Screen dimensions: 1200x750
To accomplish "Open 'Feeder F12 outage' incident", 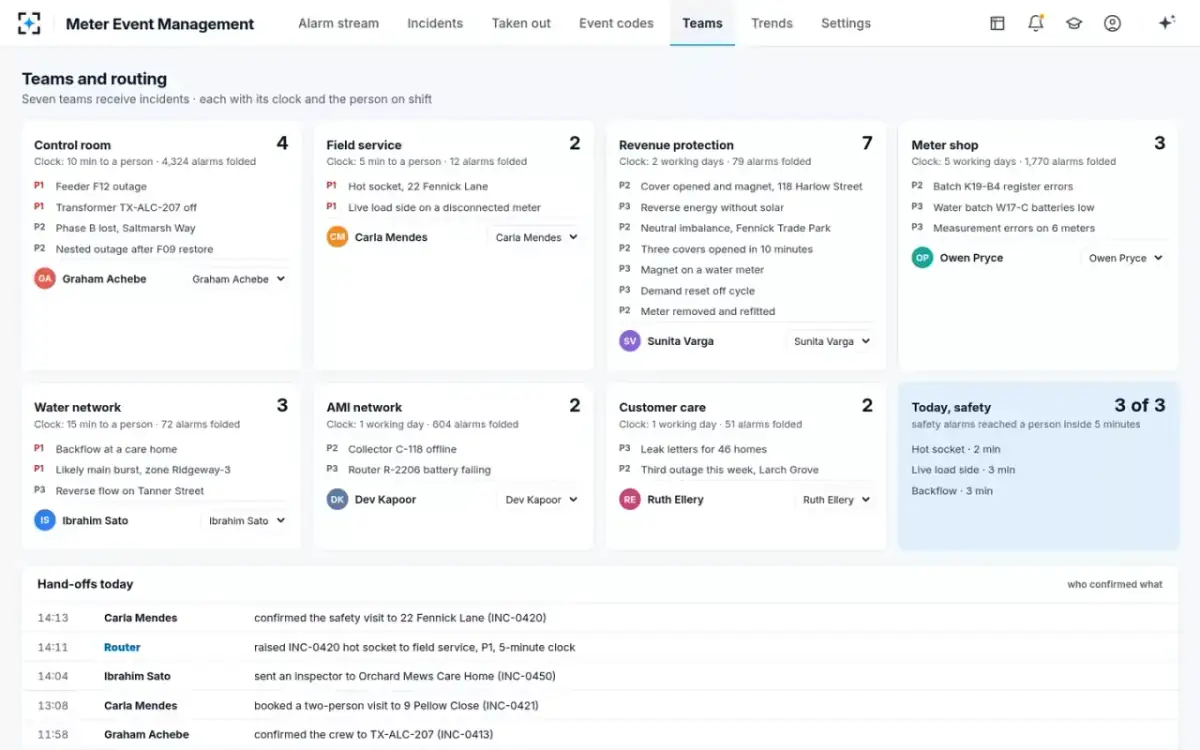I will [x=101, y=186].
